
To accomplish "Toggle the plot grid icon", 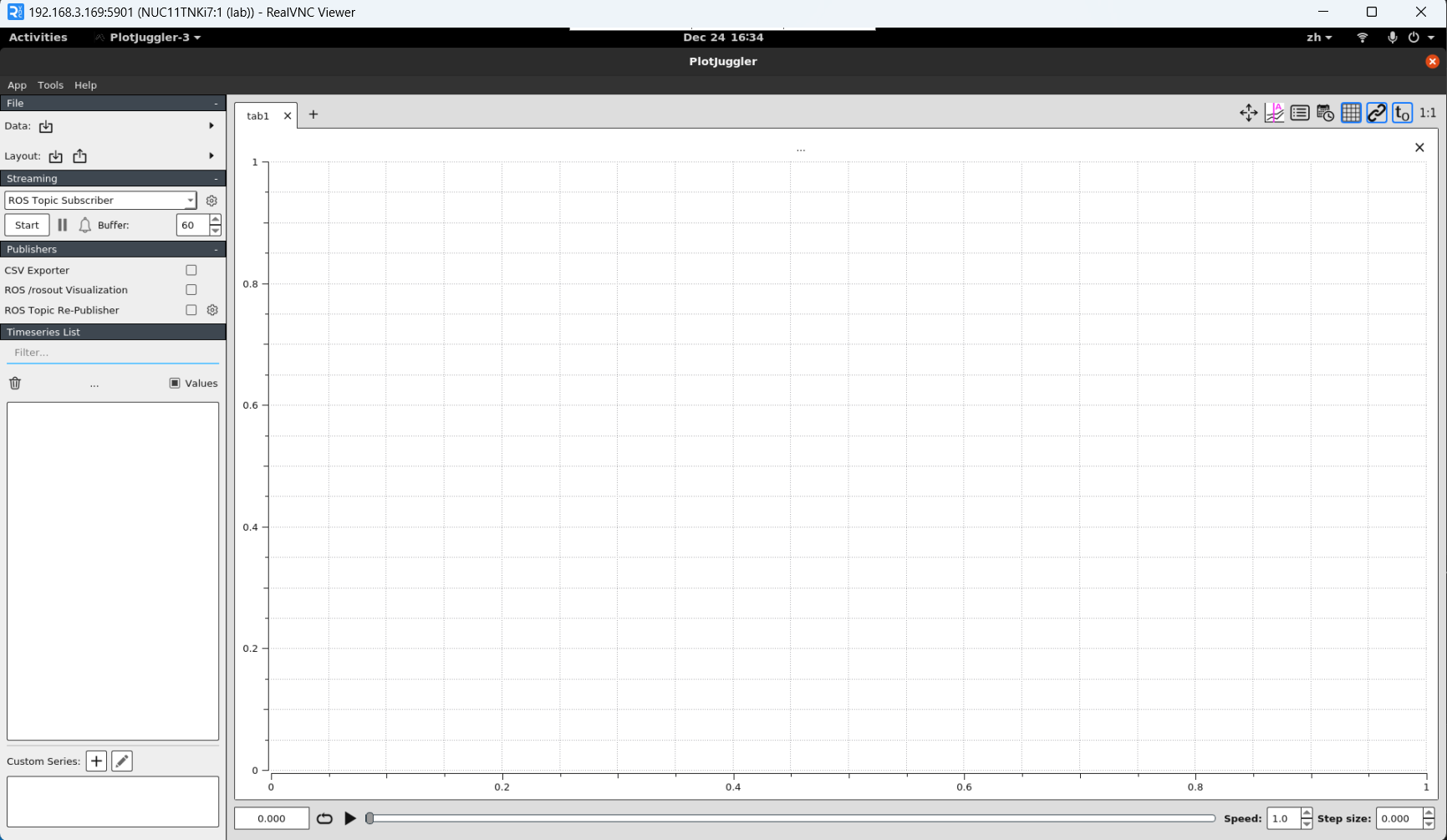I will [1351, 113].
